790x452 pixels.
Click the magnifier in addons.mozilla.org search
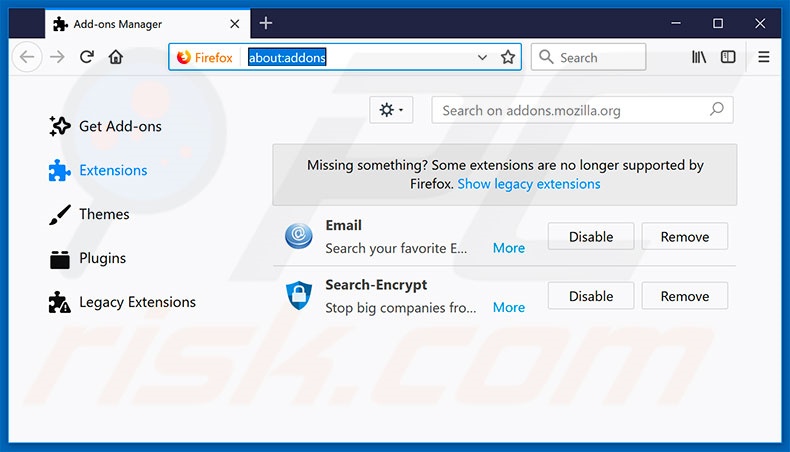[716, 109]
